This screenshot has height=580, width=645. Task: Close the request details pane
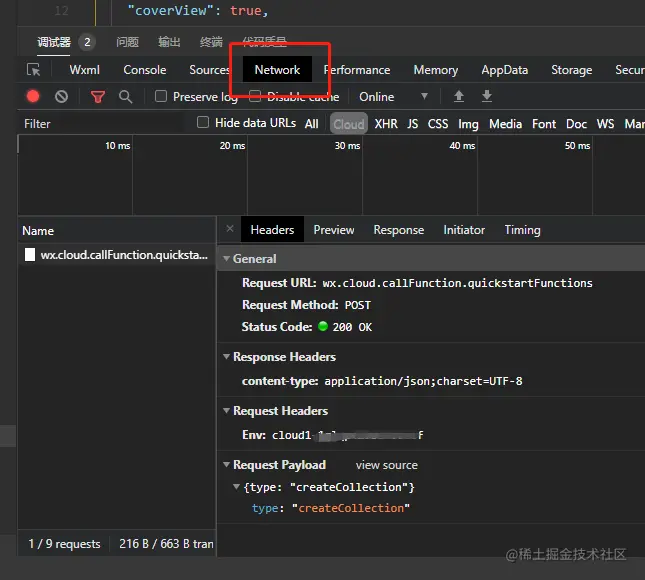coord(230,229)
